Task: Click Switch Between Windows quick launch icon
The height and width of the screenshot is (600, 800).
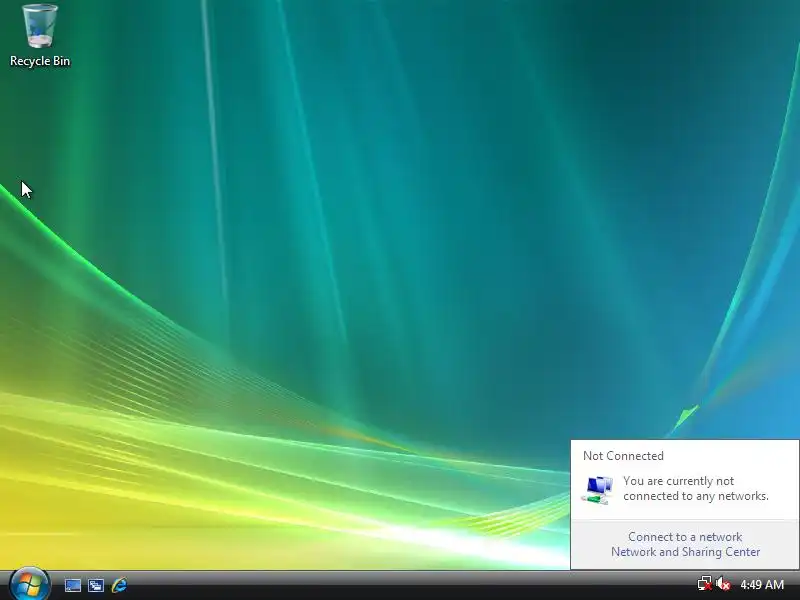Action: (95, 585)
